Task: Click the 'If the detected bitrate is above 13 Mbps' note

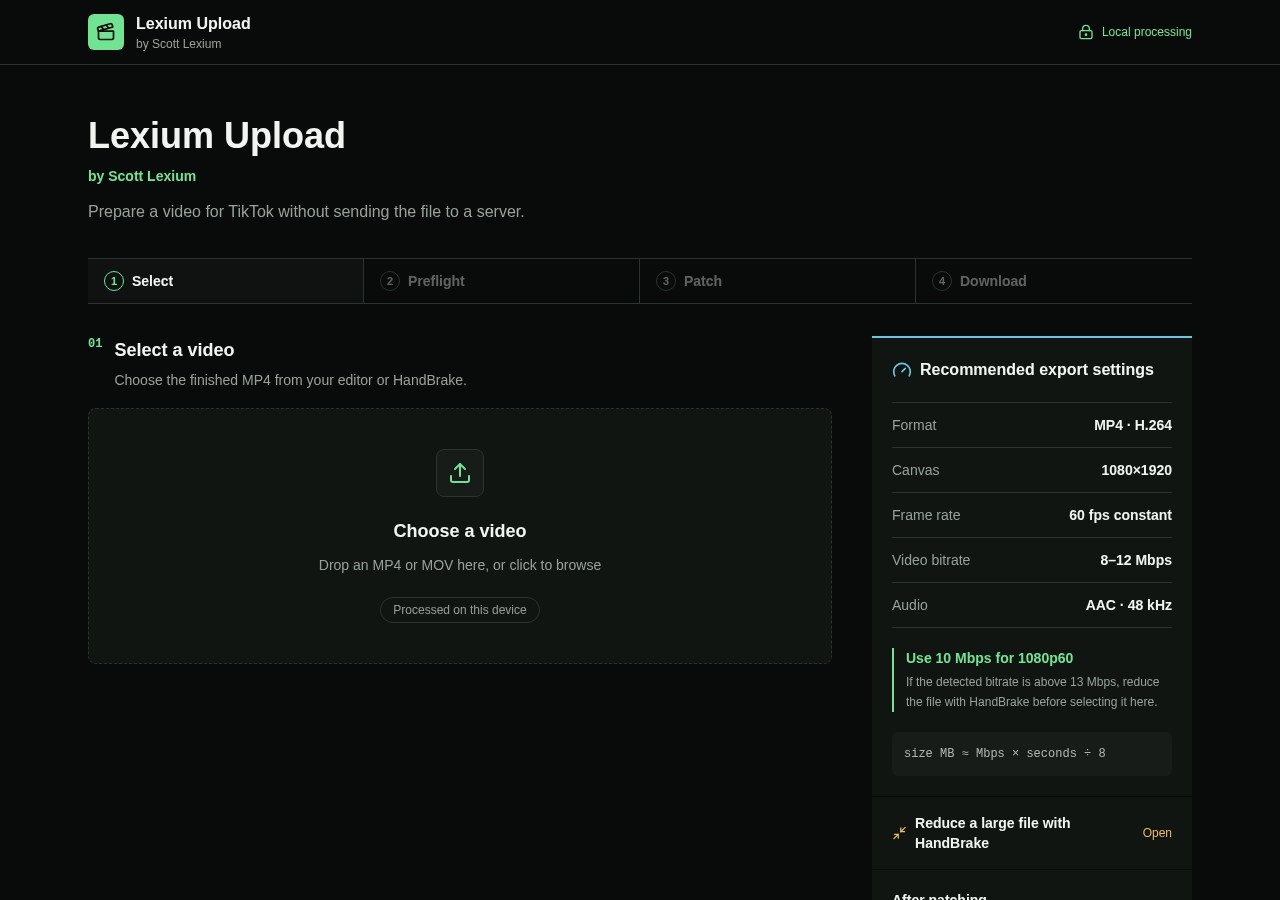Action: pyautogui.click(x=1033, y=692)
